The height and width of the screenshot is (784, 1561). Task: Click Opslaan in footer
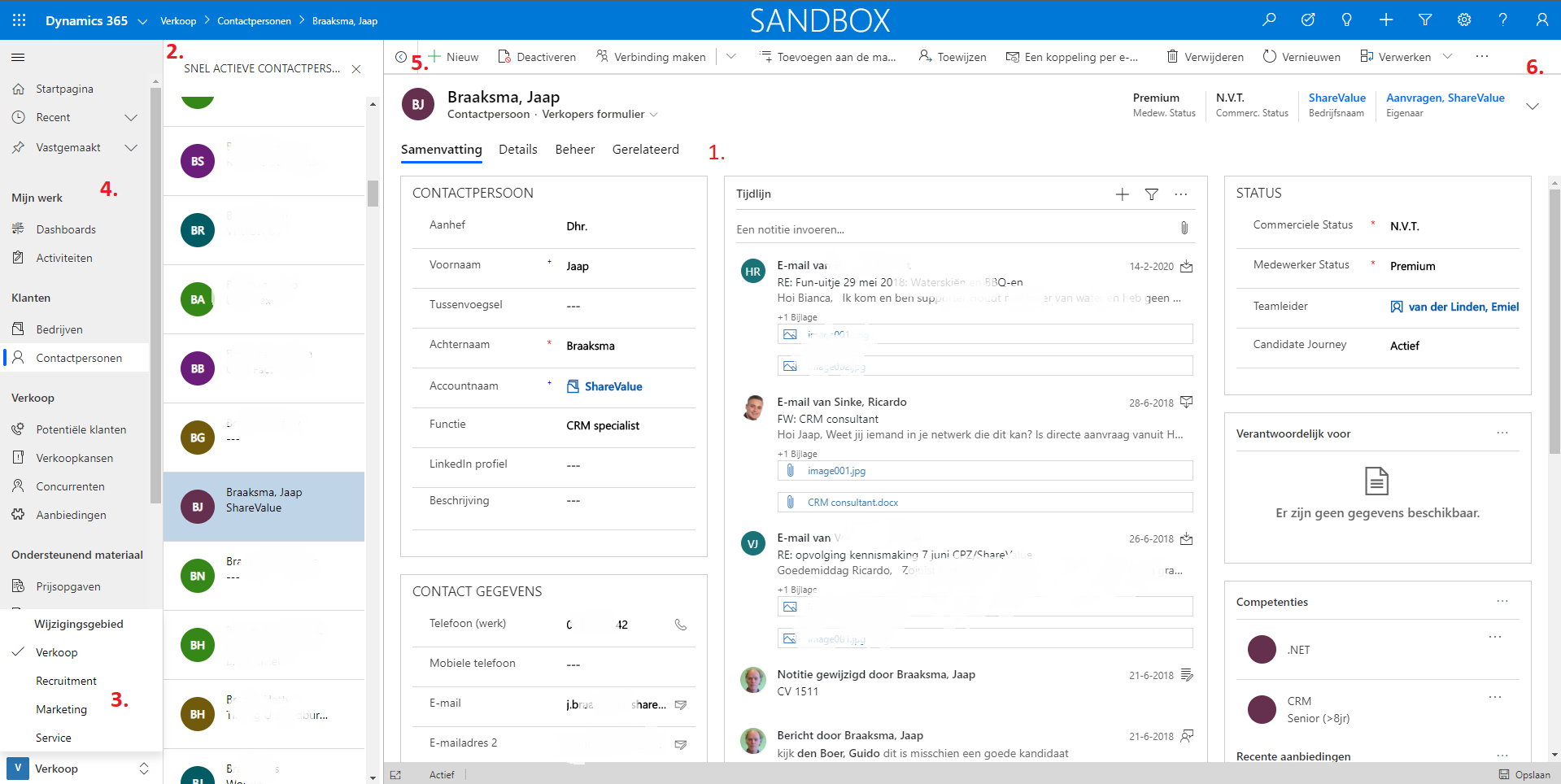click(1525, 775)
